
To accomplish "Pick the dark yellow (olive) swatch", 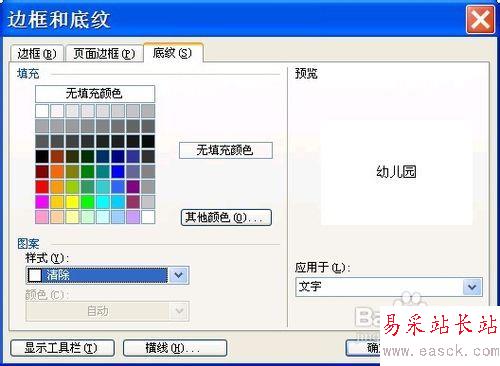I will pyautogui.click(x=72, y=172).
